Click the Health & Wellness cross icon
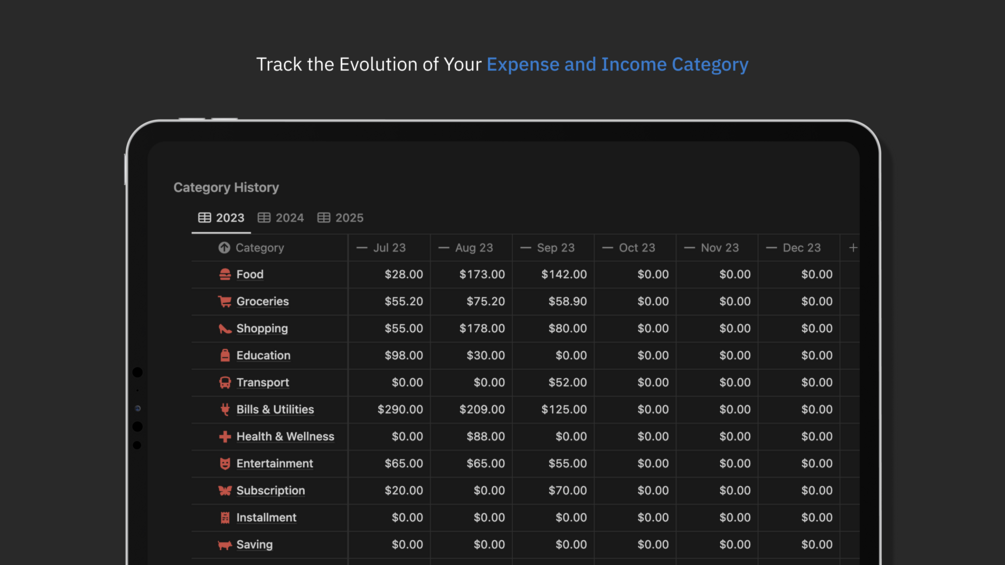1005x565 pixels. [x=224, y=436]
